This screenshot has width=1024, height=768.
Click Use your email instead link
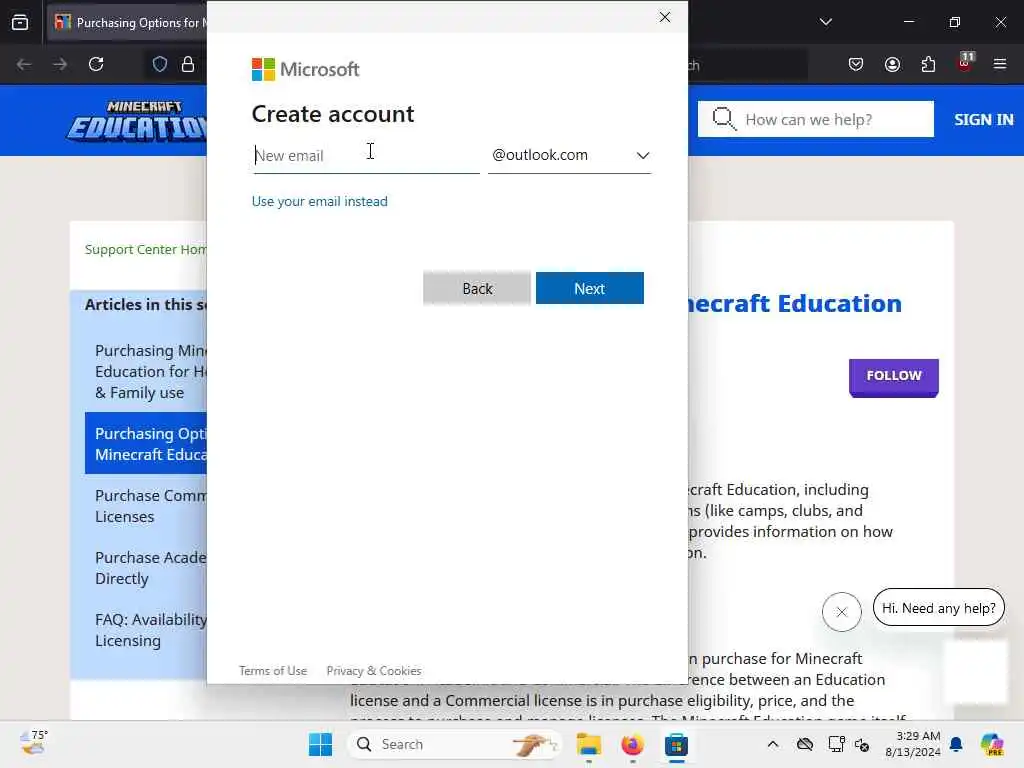click(x=319, y=201)
